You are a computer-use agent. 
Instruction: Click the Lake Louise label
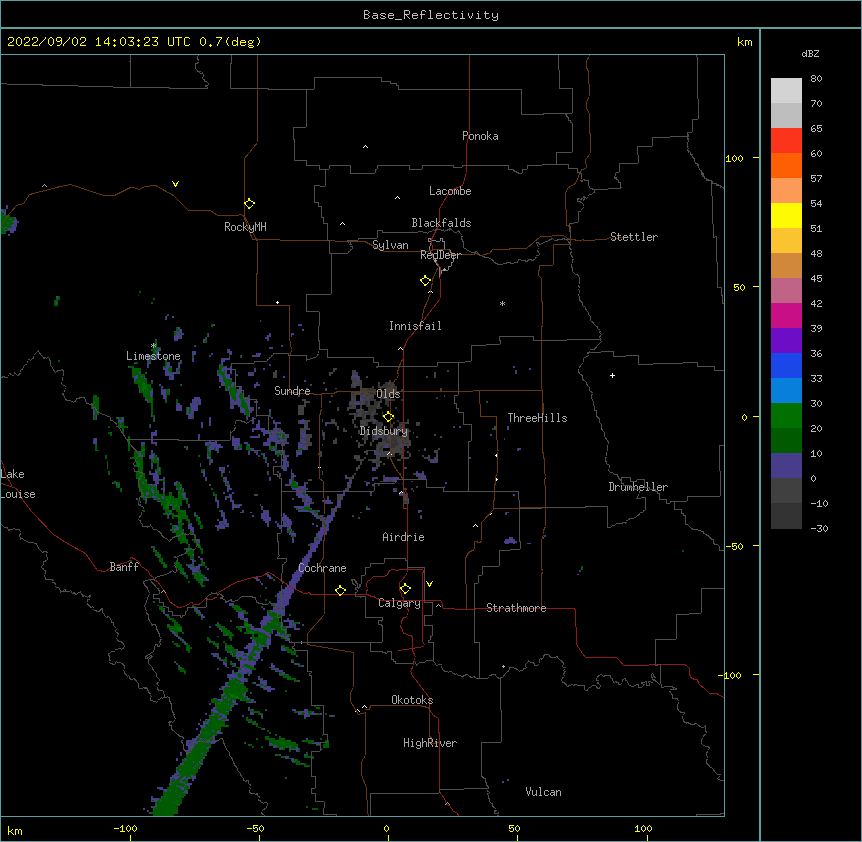click(18, 484)
